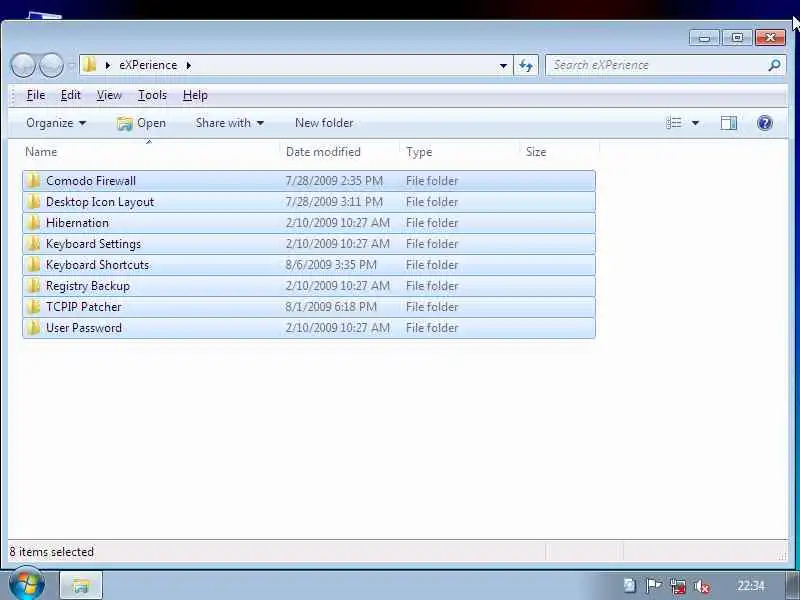Click the magnifier search icon
Viewport: 800px width, 600px height.
tap(775, 65)
